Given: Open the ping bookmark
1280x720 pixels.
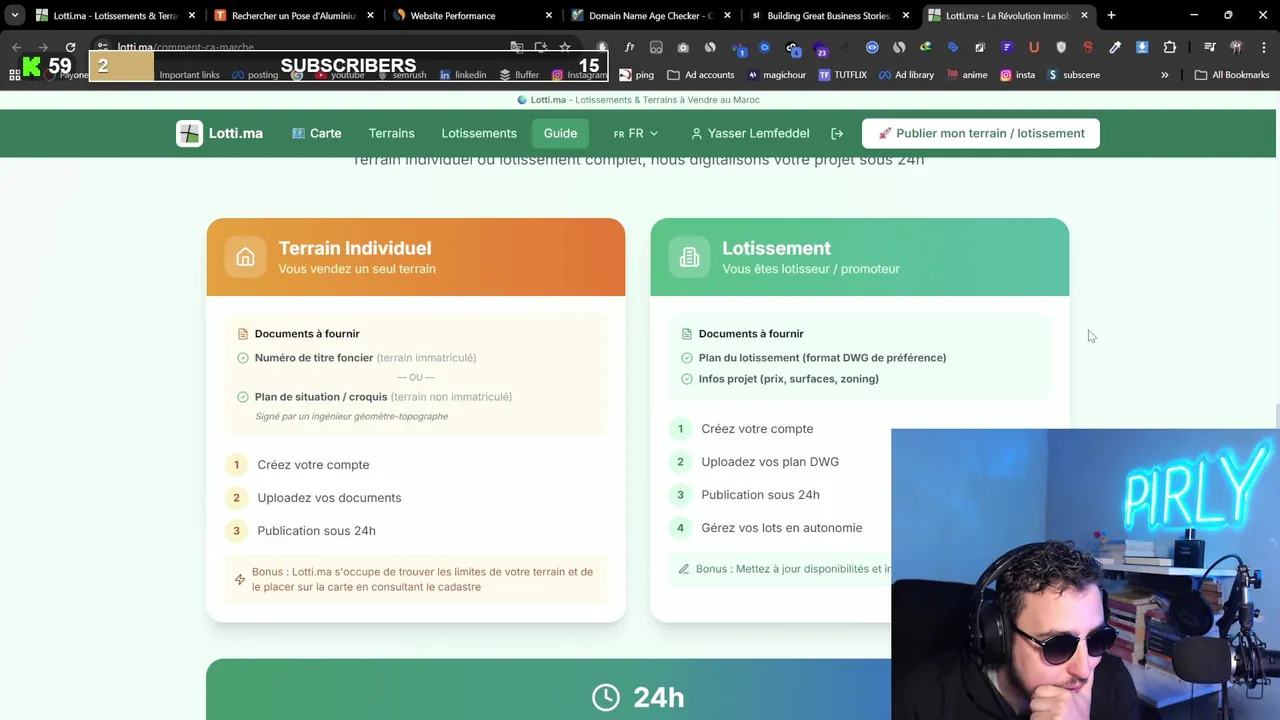Looking at the screenshot, I should [x=635, y=75].
